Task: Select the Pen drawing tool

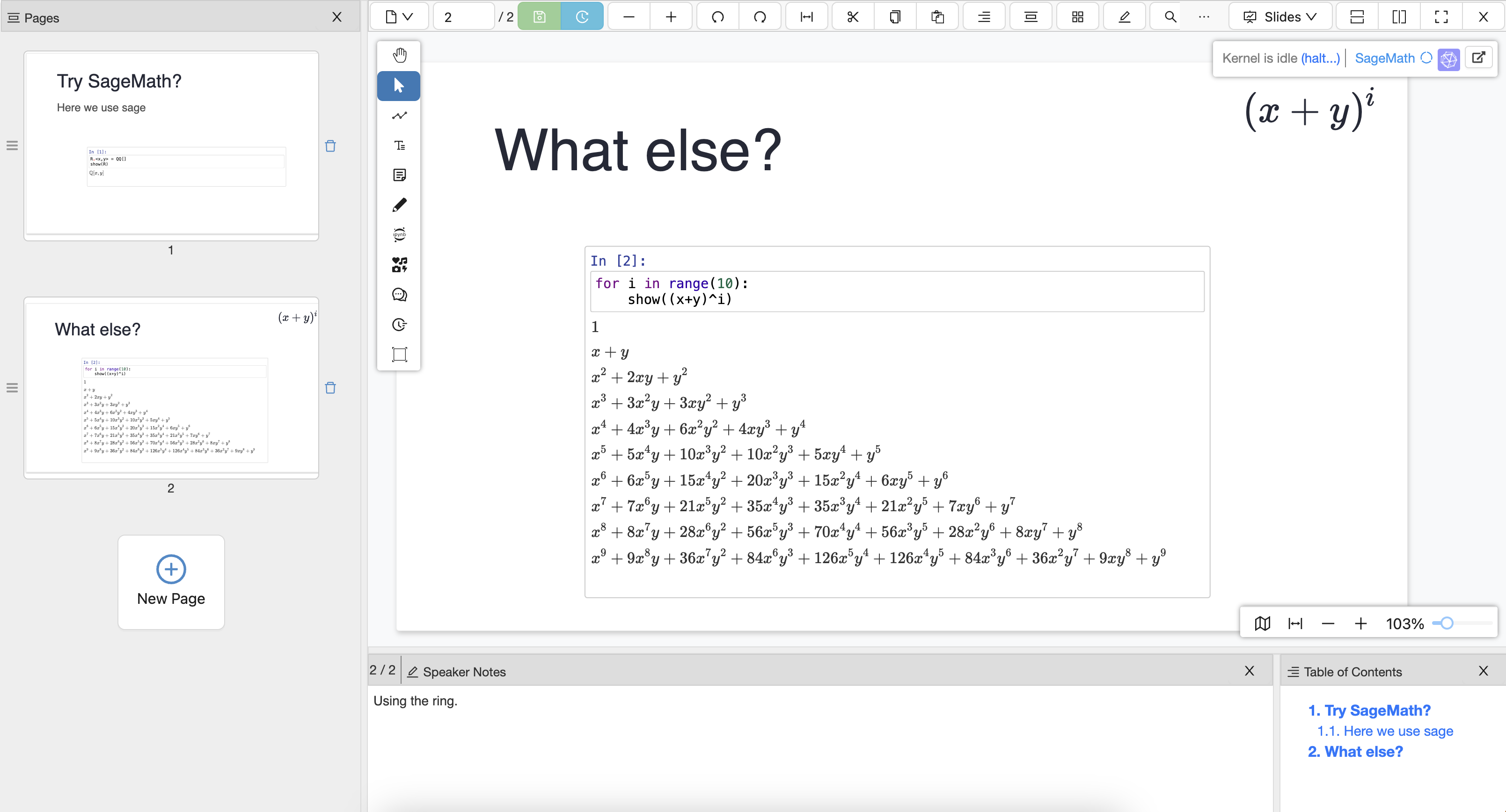Action: (x=399, y=205)
